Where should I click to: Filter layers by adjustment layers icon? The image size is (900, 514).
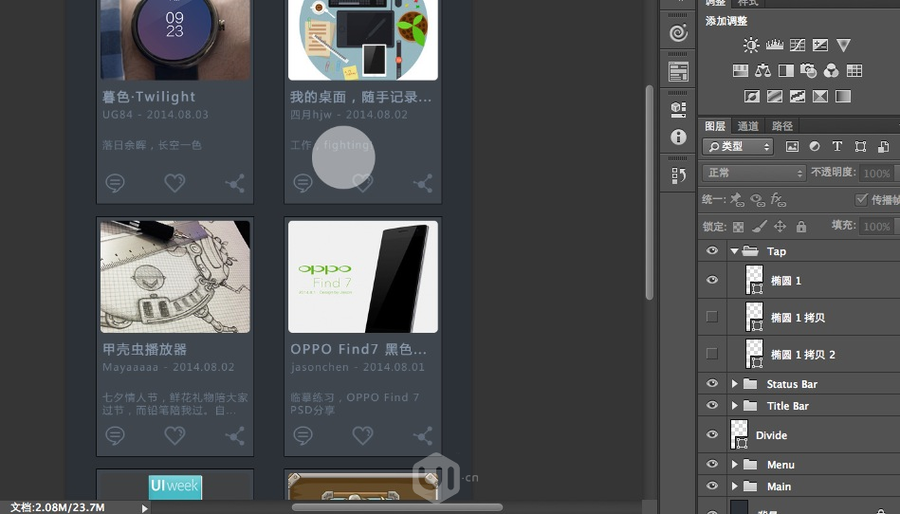tap(814, 147)
